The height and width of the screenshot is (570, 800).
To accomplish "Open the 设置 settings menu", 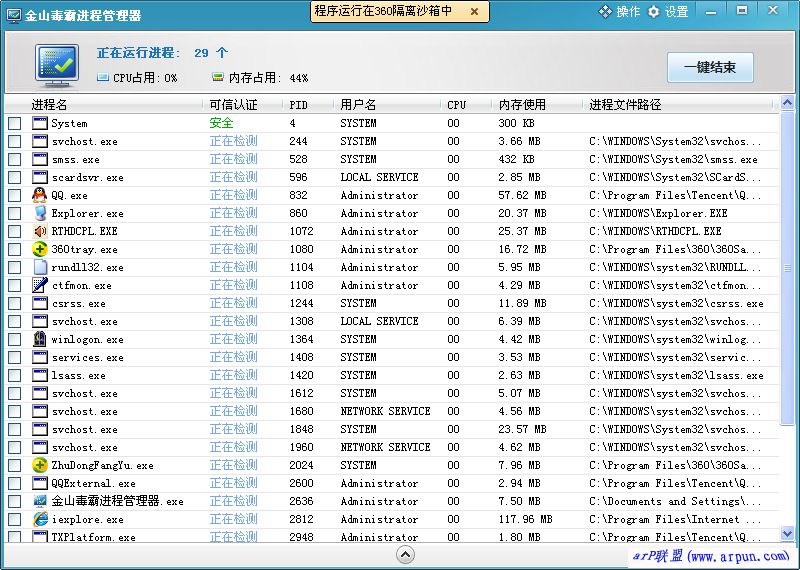I will coord(668,12).
